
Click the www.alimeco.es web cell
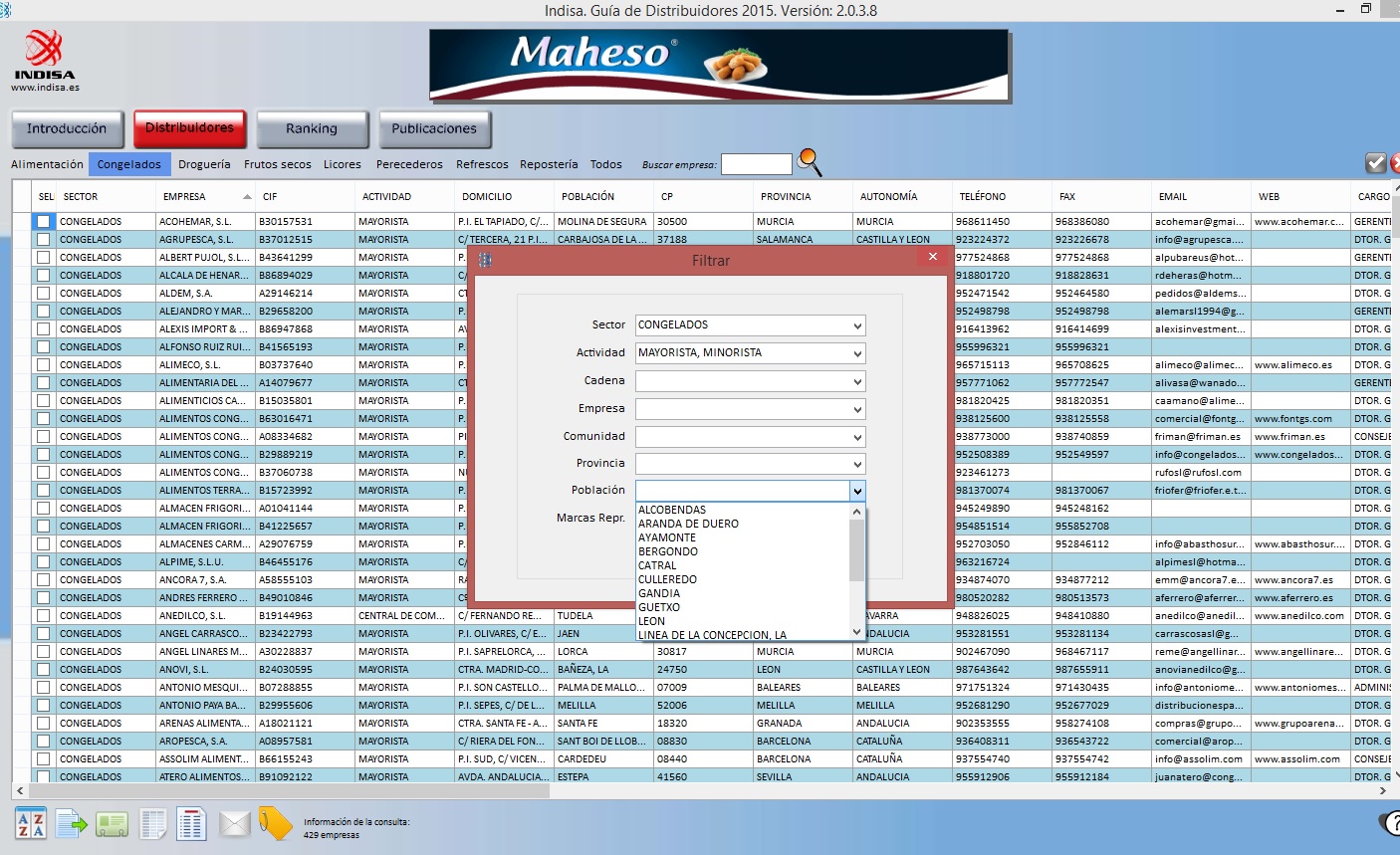pyautogui.click(x=1301, y=365)
